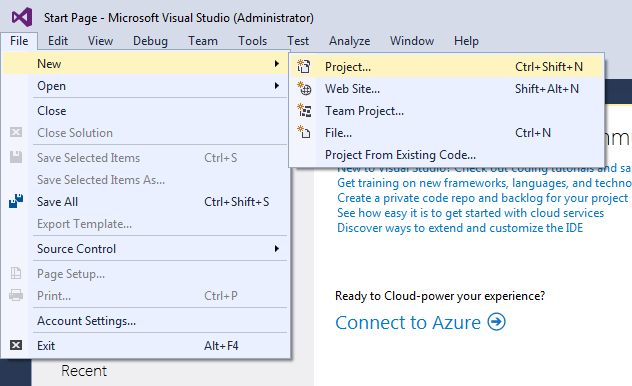
Task: Open Get training on new frameworks link
Action: (x=484, y=183)
